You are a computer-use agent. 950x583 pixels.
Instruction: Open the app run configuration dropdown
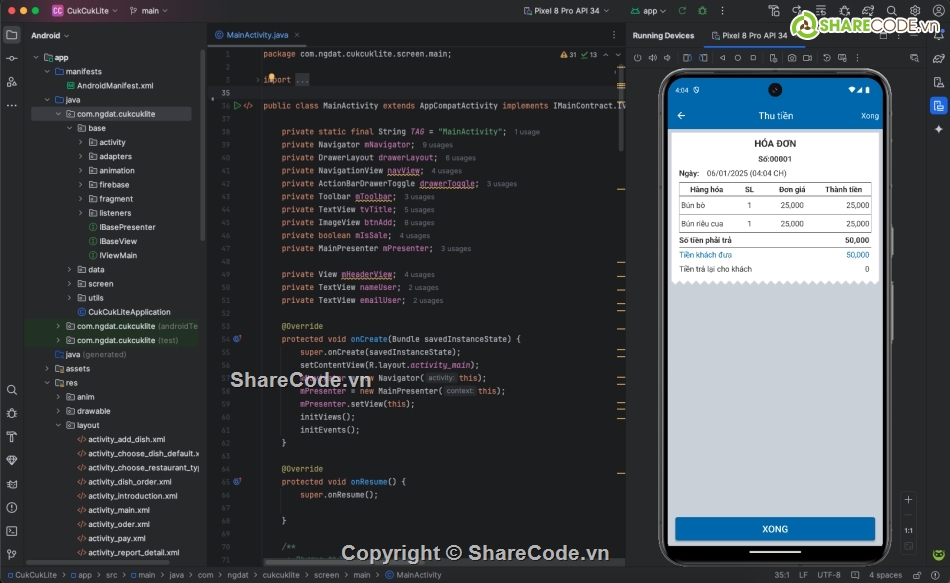(649, 11)
